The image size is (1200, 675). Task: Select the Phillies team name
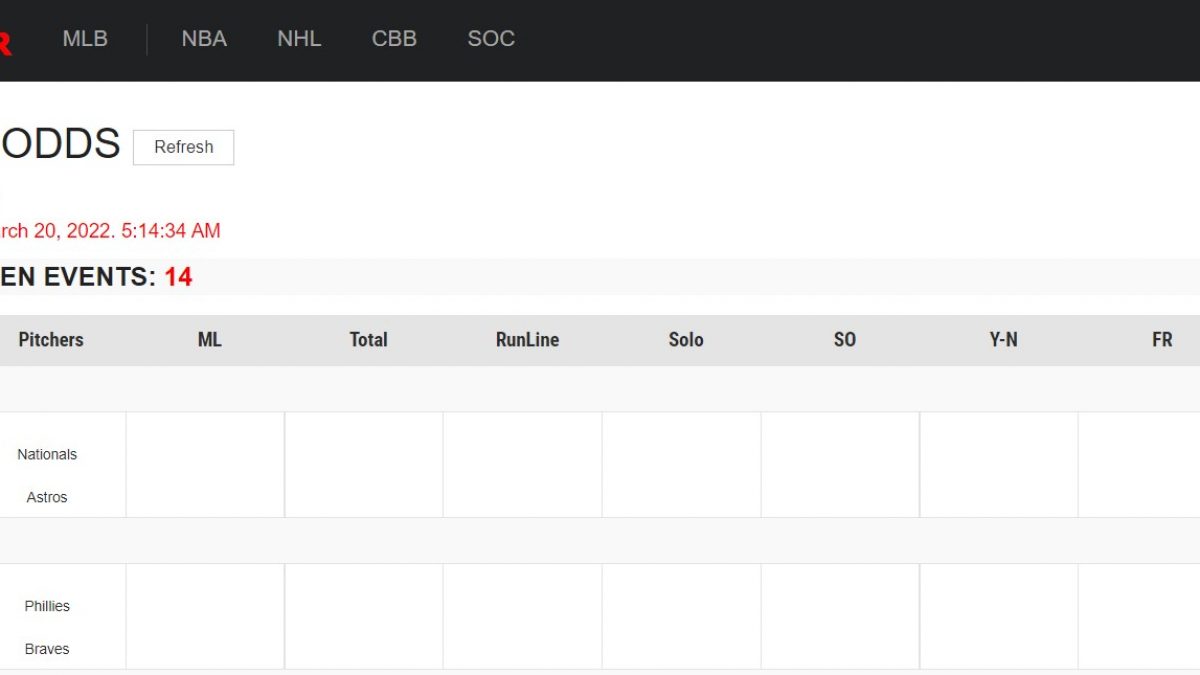tap(47, 606)
